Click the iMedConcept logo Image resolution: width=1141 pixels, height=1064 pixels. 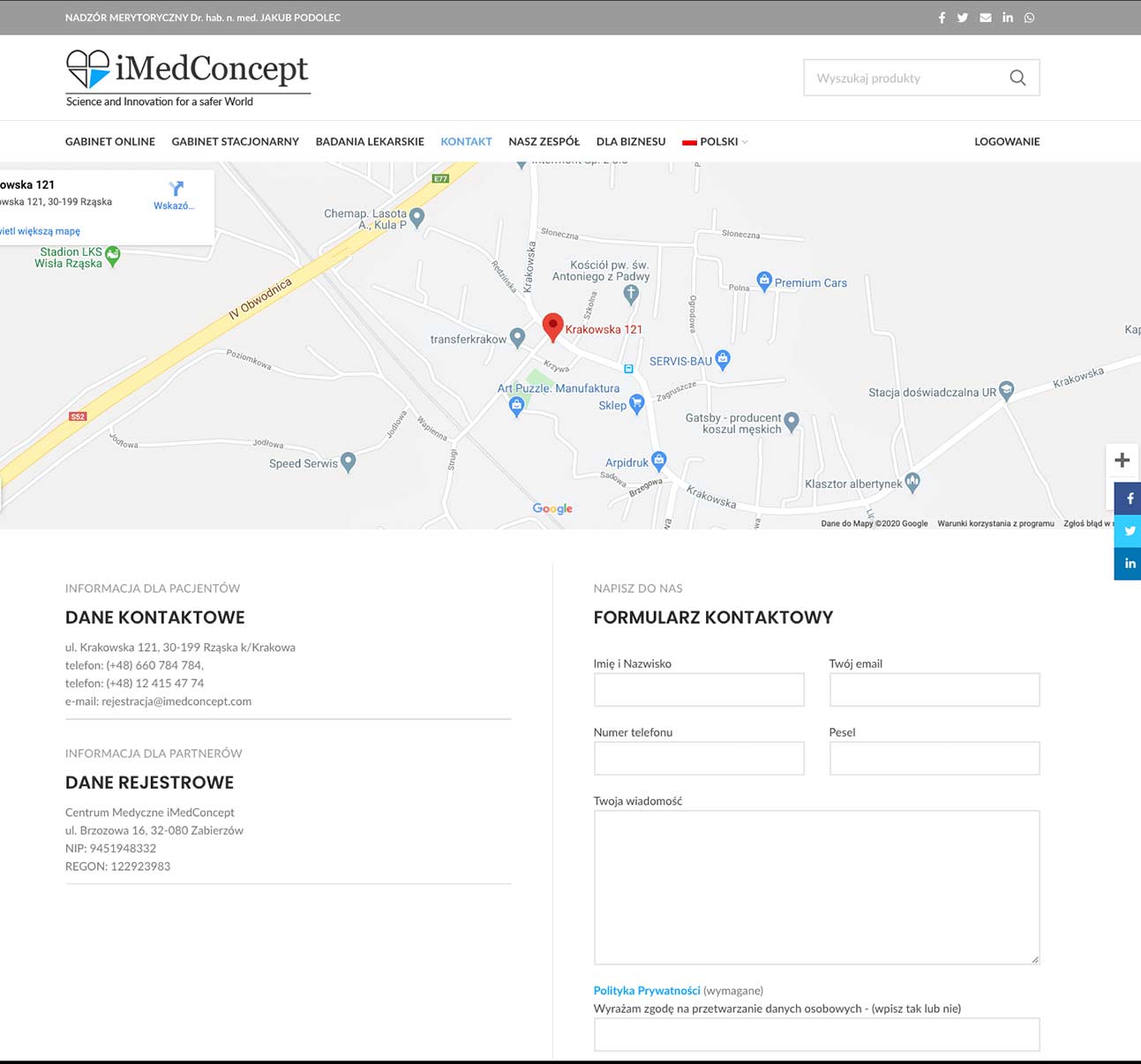[188, 79]
